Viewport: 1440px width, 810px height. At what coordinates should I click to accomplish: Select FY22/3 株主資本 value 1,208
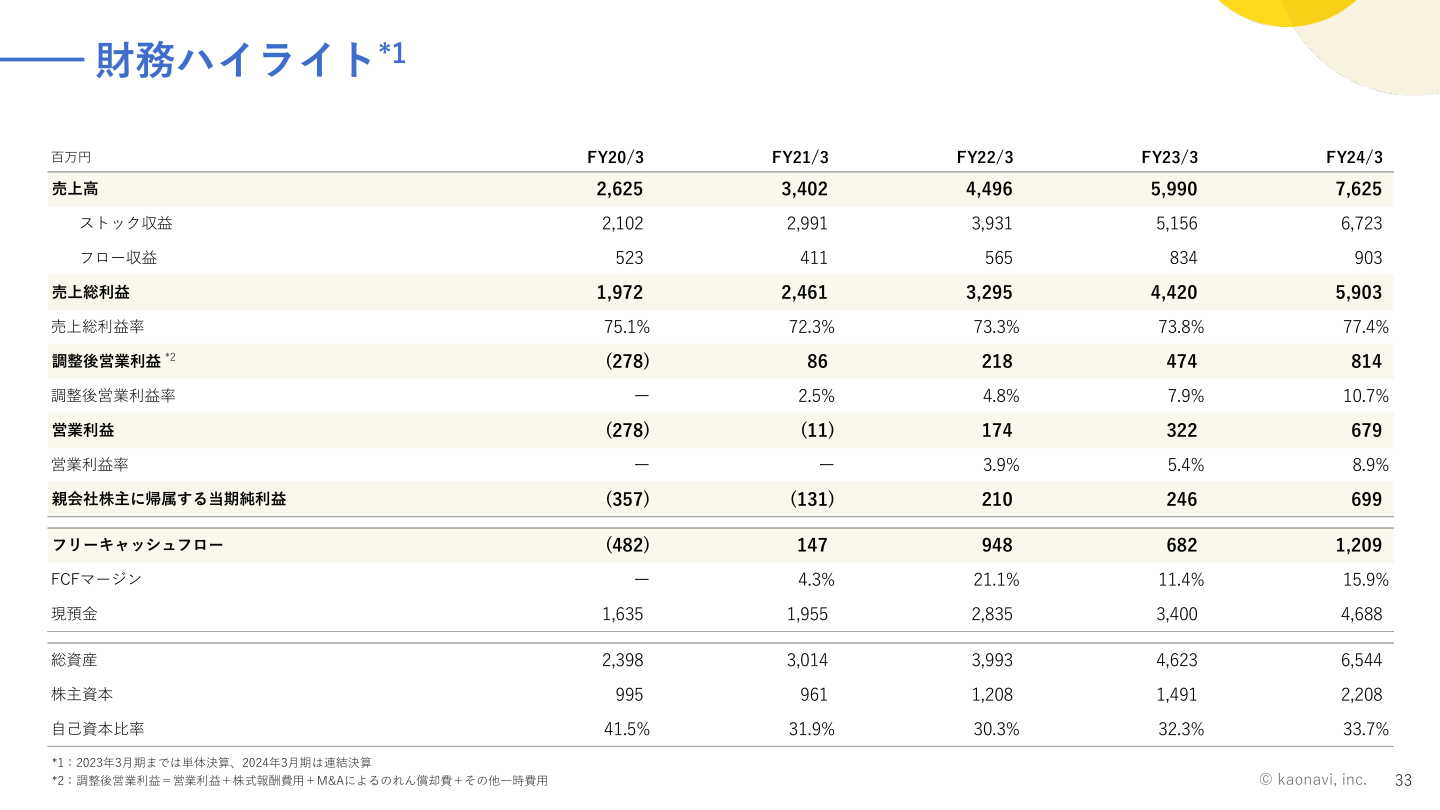[992, 694]
